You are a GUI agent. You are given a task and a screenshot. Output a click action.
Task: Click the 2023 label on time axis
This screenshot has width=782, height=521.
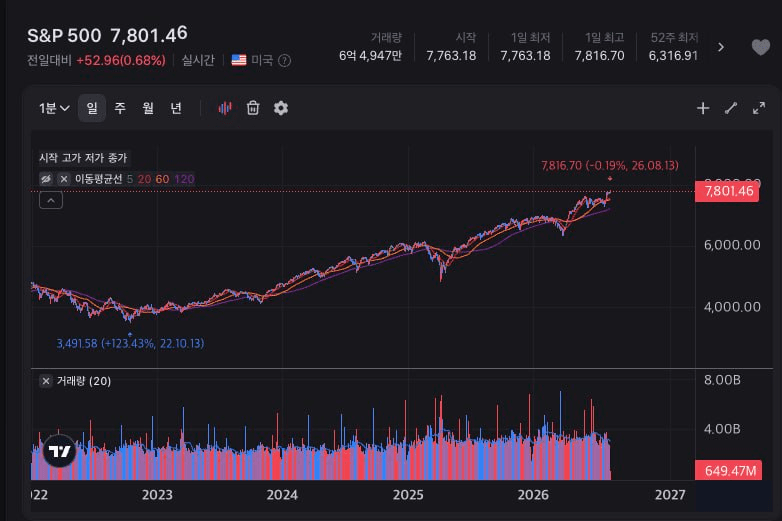click(x=157, y=495)
